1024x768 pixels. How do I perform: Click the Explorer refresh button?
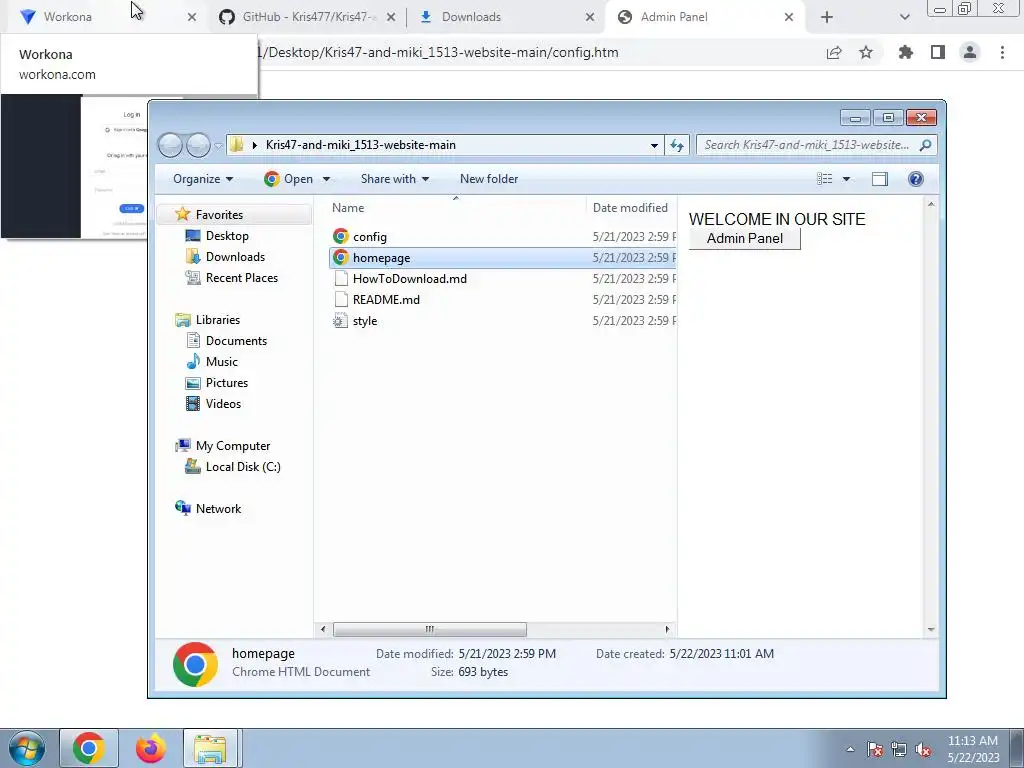click(677, 145)
